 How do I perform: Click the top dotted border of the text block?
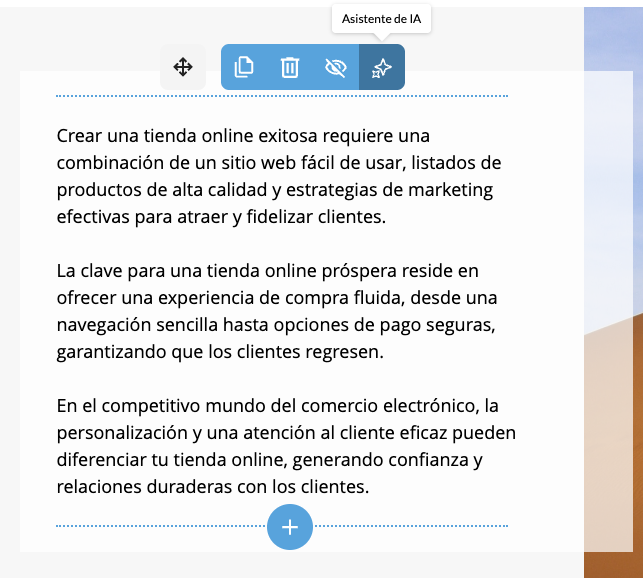pos(282,96)
